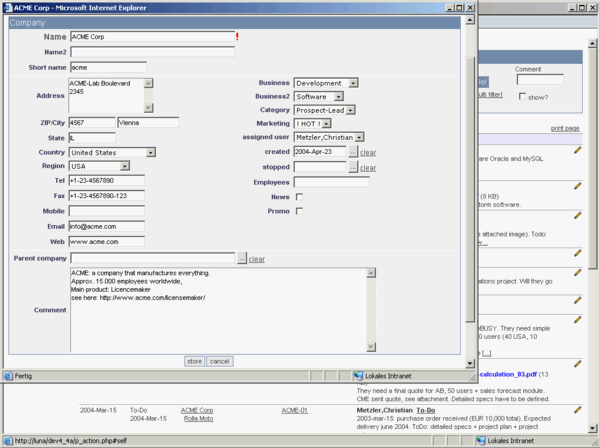Screen dimensions: 600x448
Task: Click the created date field showing 2004-Apr-23
Action: click(320, 152)
